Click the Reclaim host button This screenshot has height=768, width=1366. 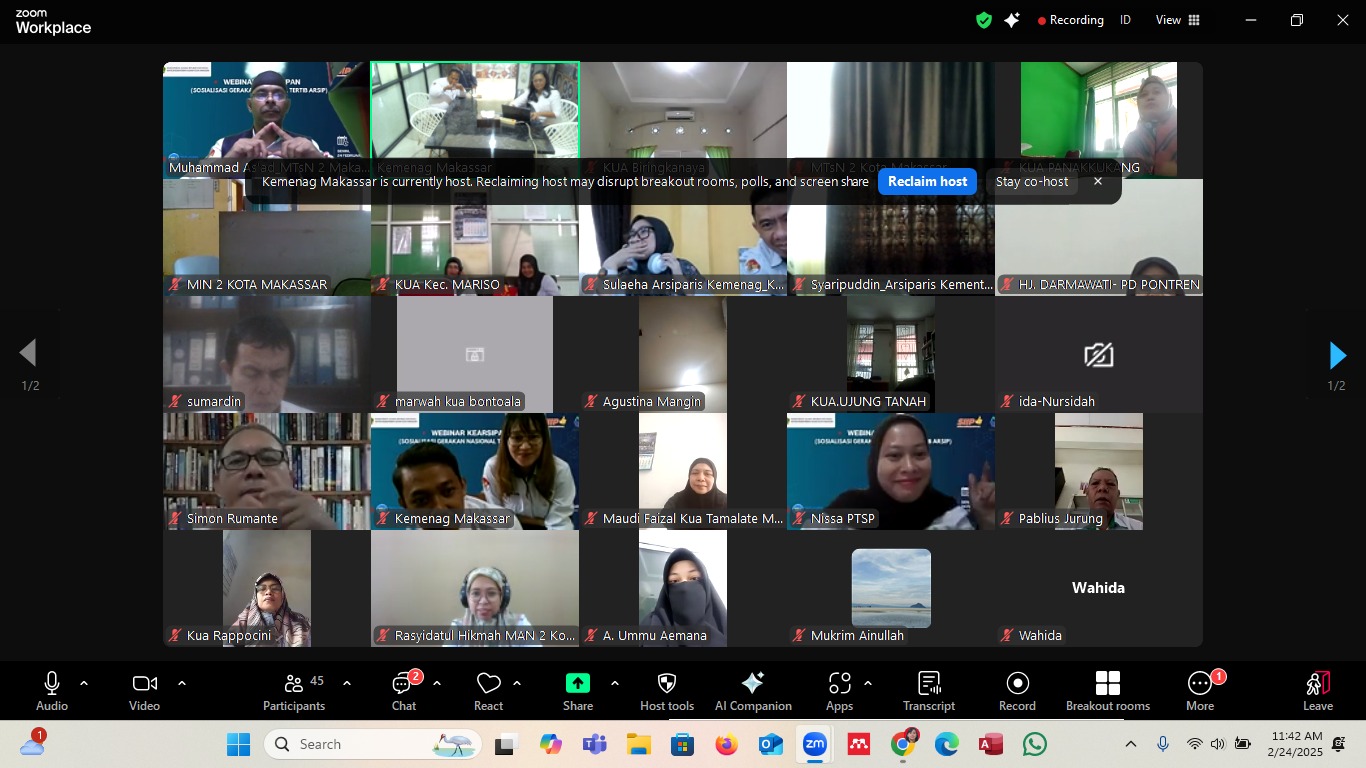coord(926,181)
